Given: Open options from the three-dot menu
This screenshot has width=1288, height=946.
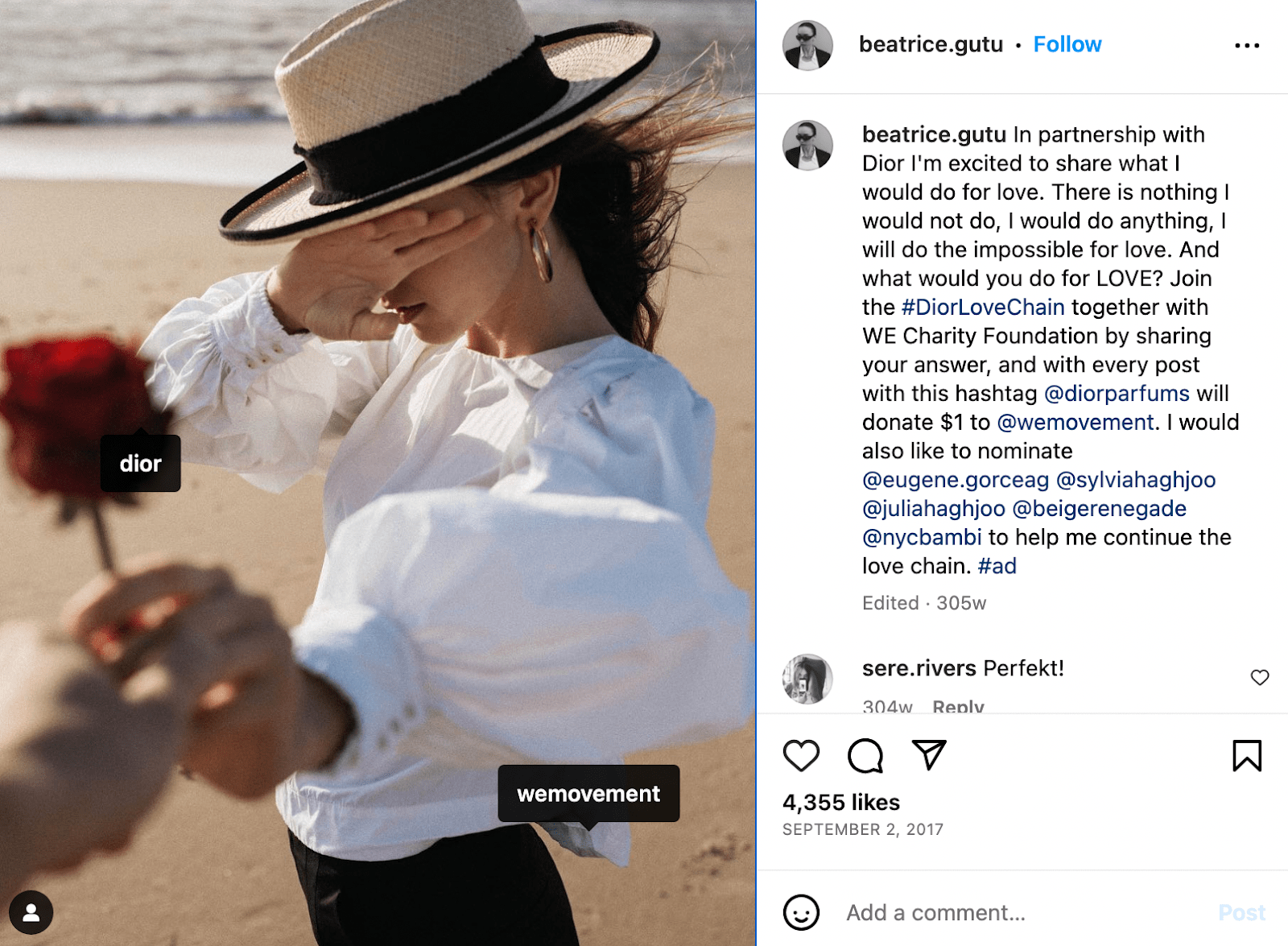Looking at the screenshot, I should click(1247, 44).
